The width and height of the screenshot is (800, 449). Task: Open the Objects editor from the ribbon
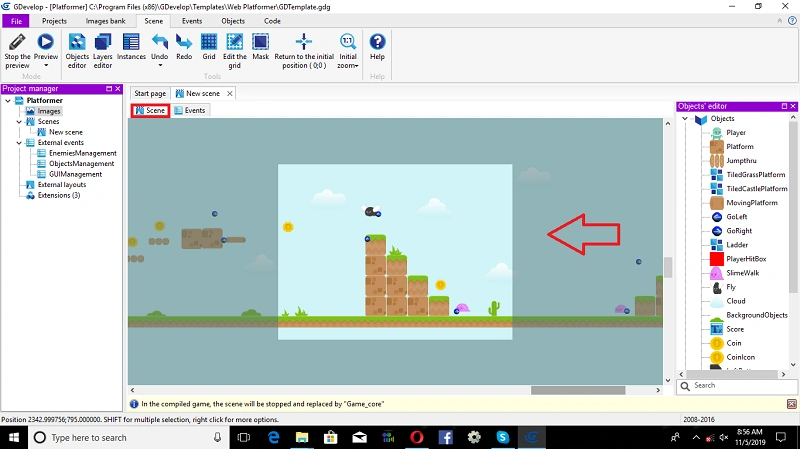coord(77,50)
